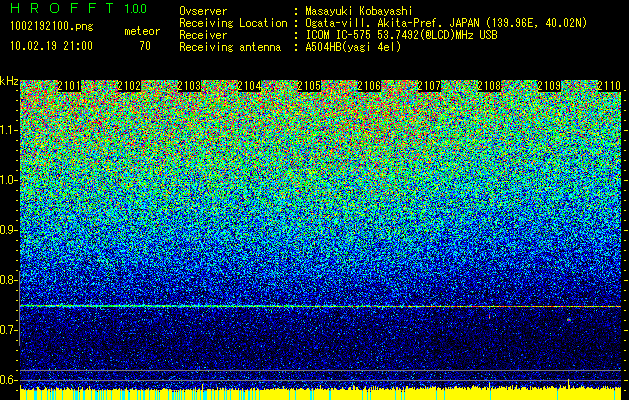This screenshot has width=629, height=400.
Task: Click the kHz axis unit label
Action: click(x=9, y=81)
